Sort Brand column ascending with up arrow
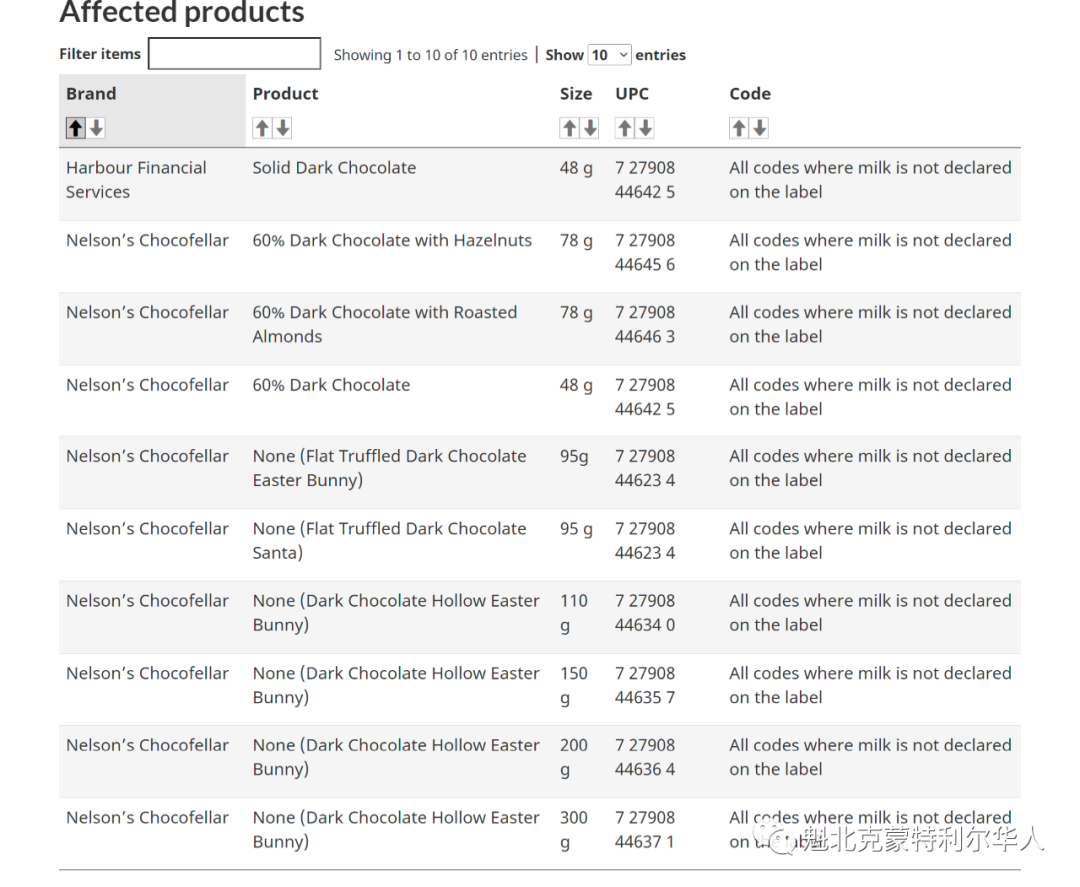Screen dimensions: 1080x887 click(76, 128)
